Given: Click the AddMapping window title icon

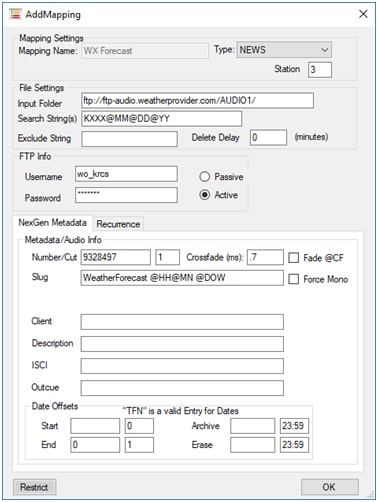Looking at the screenshot, I should point(15,14).
